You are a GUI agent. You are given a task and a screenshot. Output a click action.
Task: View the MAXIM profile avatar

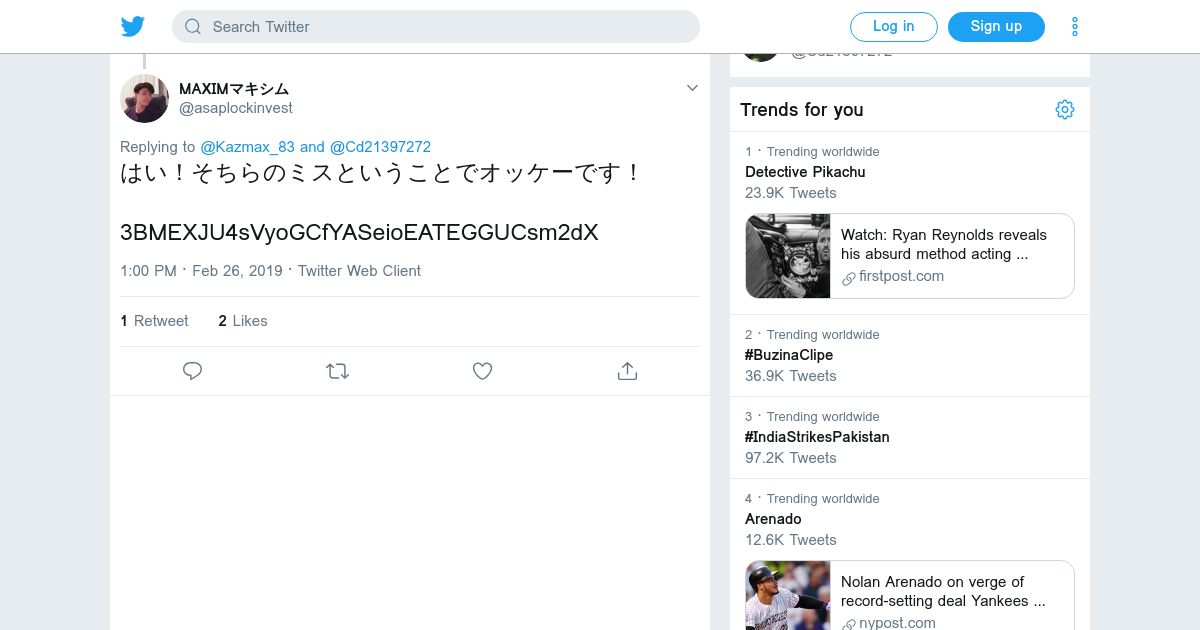click(144, 98)
